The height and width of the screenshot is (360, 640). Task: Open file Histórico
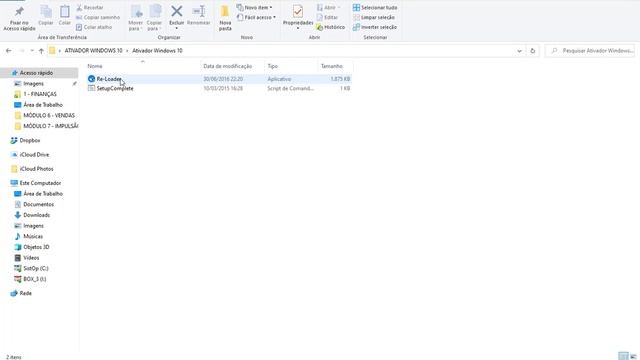click(x=331, y=27)
